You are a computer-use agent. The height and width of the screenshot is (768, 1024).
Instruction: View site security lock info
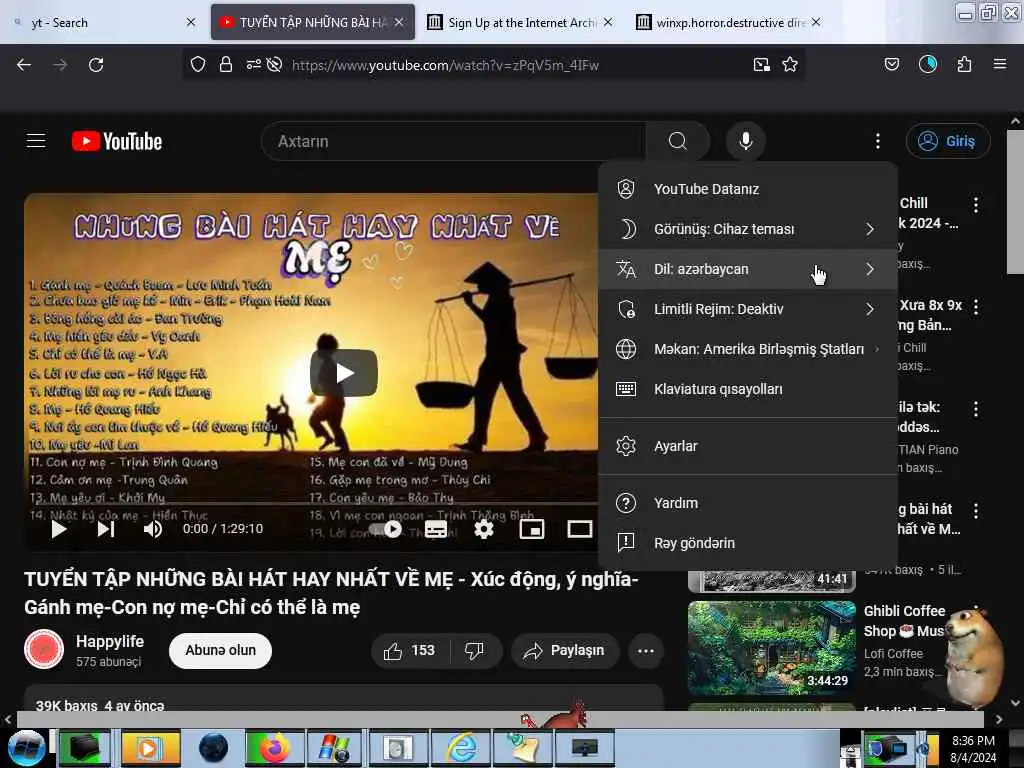point(226,65)
